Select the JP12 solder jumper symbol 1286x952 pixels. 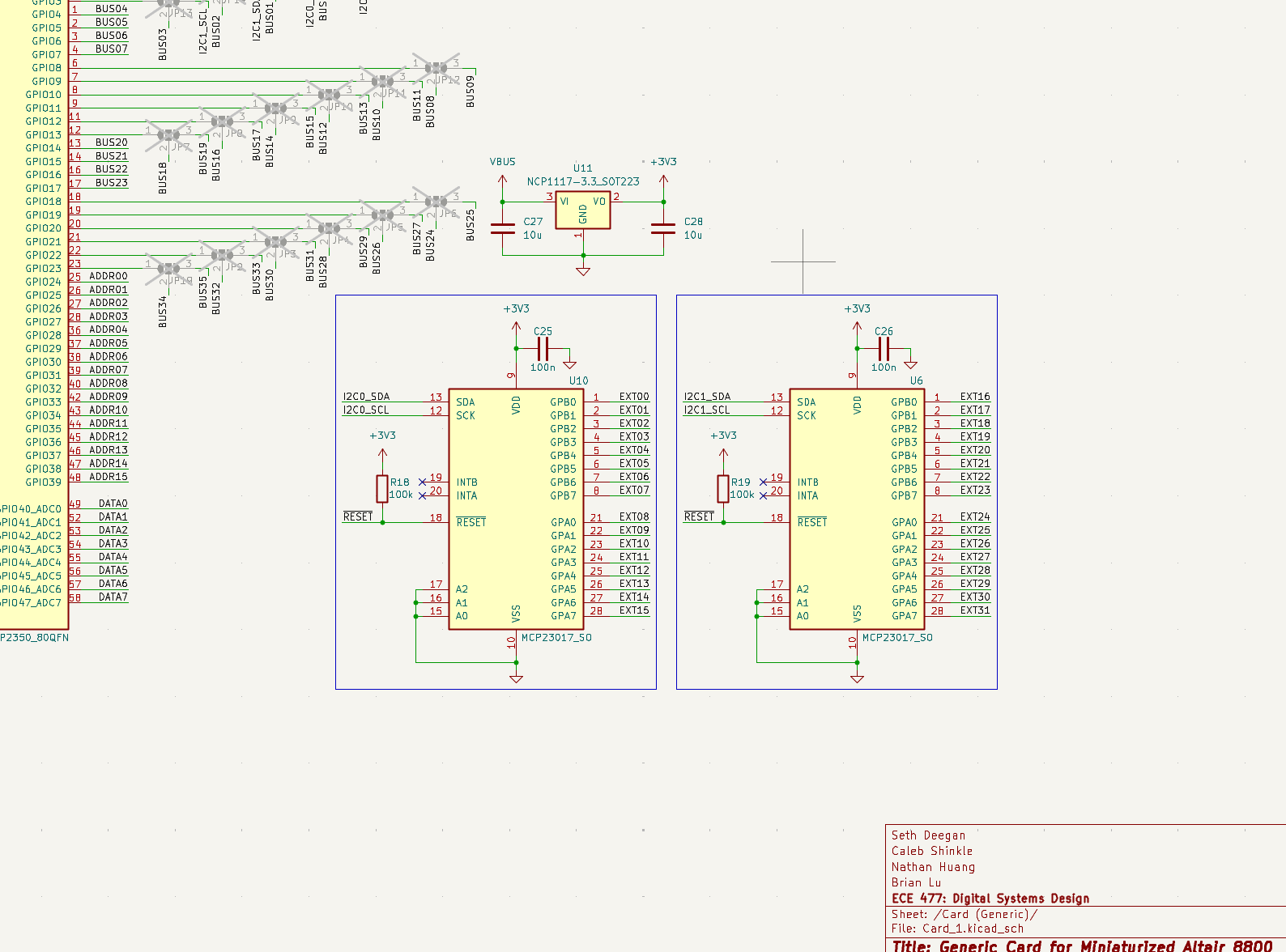(436, 69)
